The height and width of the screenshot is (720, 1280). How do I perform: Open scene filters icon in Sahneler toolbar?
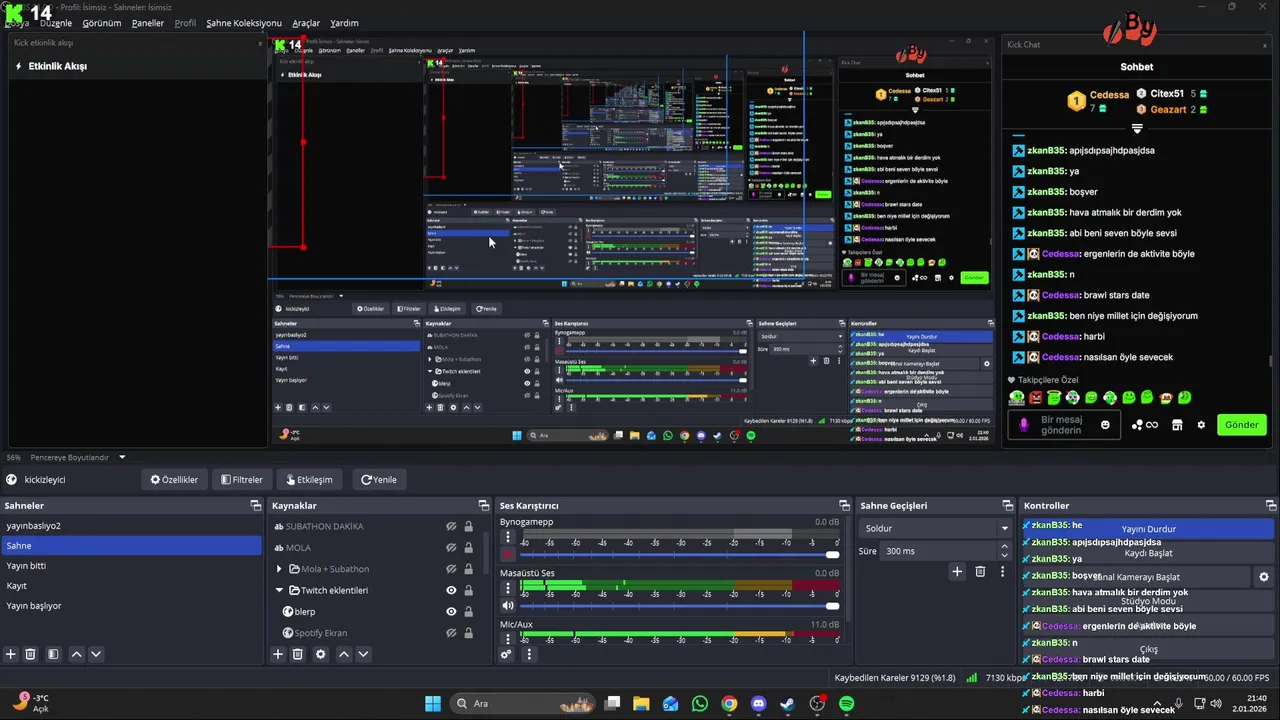coord(53,654)
